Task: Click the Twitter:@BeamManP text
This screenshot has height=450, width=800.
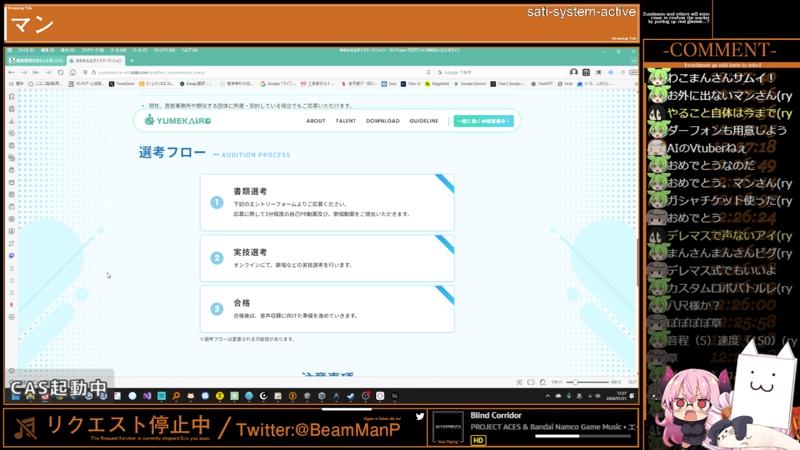Action: click(x=318, y=430)
